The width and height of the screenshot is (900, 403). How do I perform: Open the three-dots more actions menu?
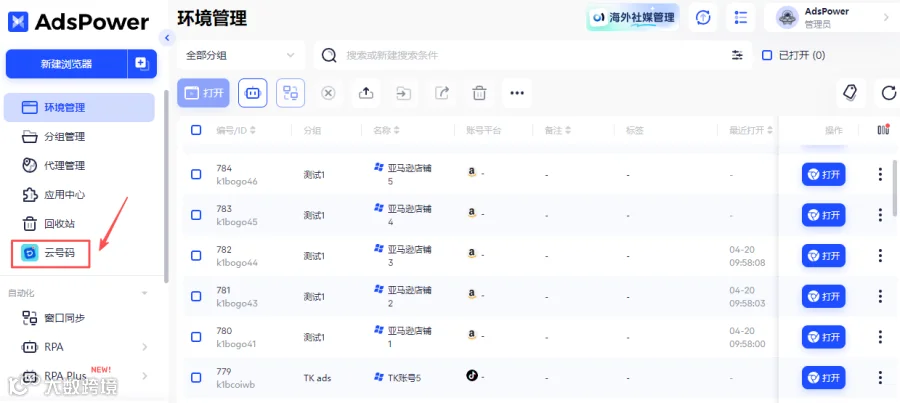click(x=517, y=93)
